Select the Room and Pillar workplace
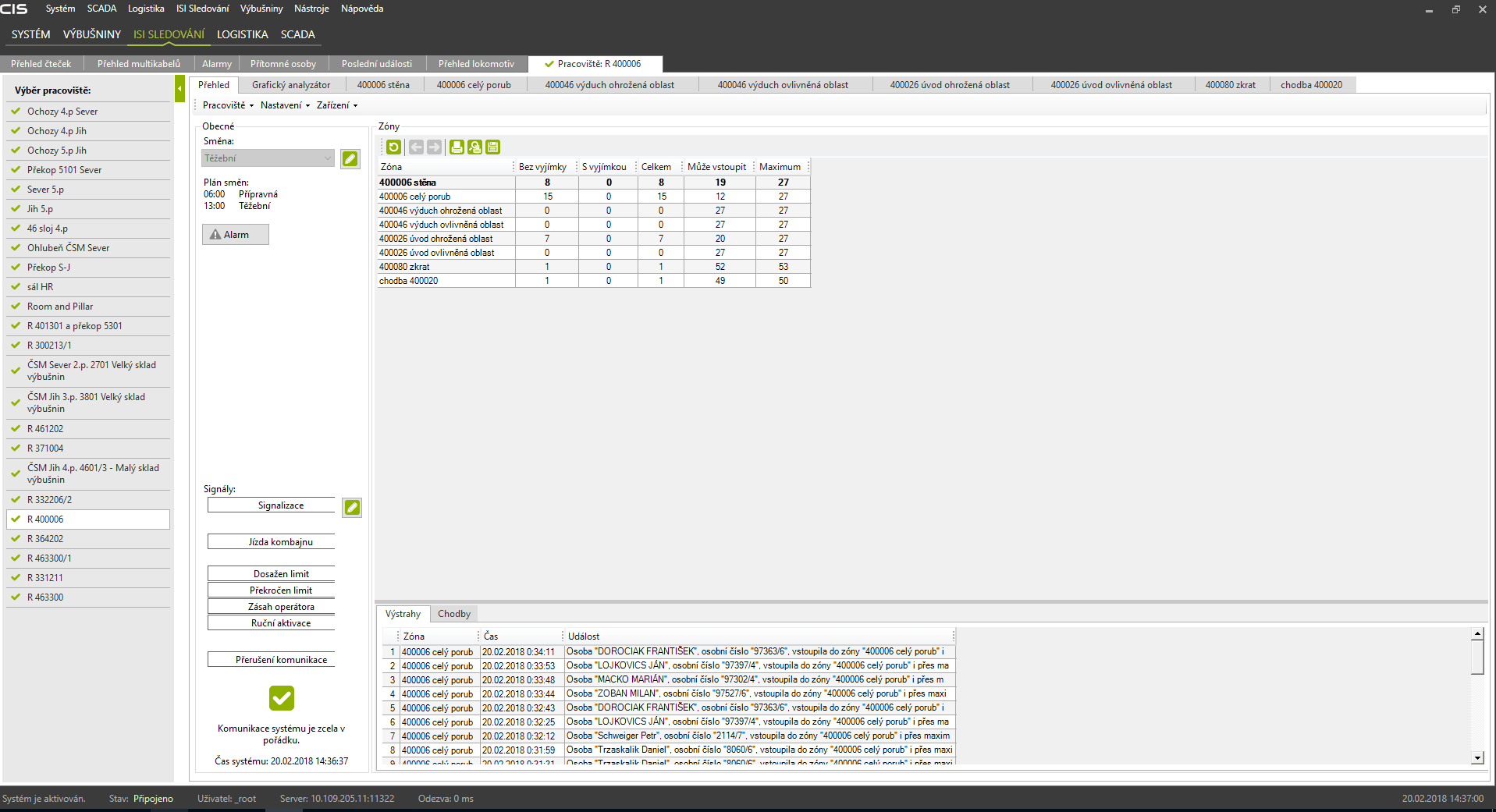The width and height of the screenshot is (1496, 812). click(60, 307)
